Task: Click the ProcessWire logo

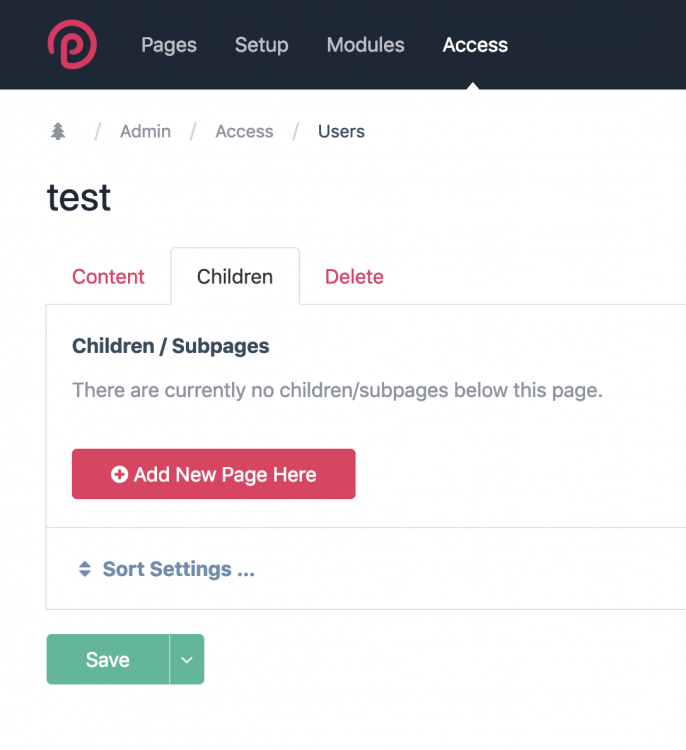Action: click(x=72, y=45)
